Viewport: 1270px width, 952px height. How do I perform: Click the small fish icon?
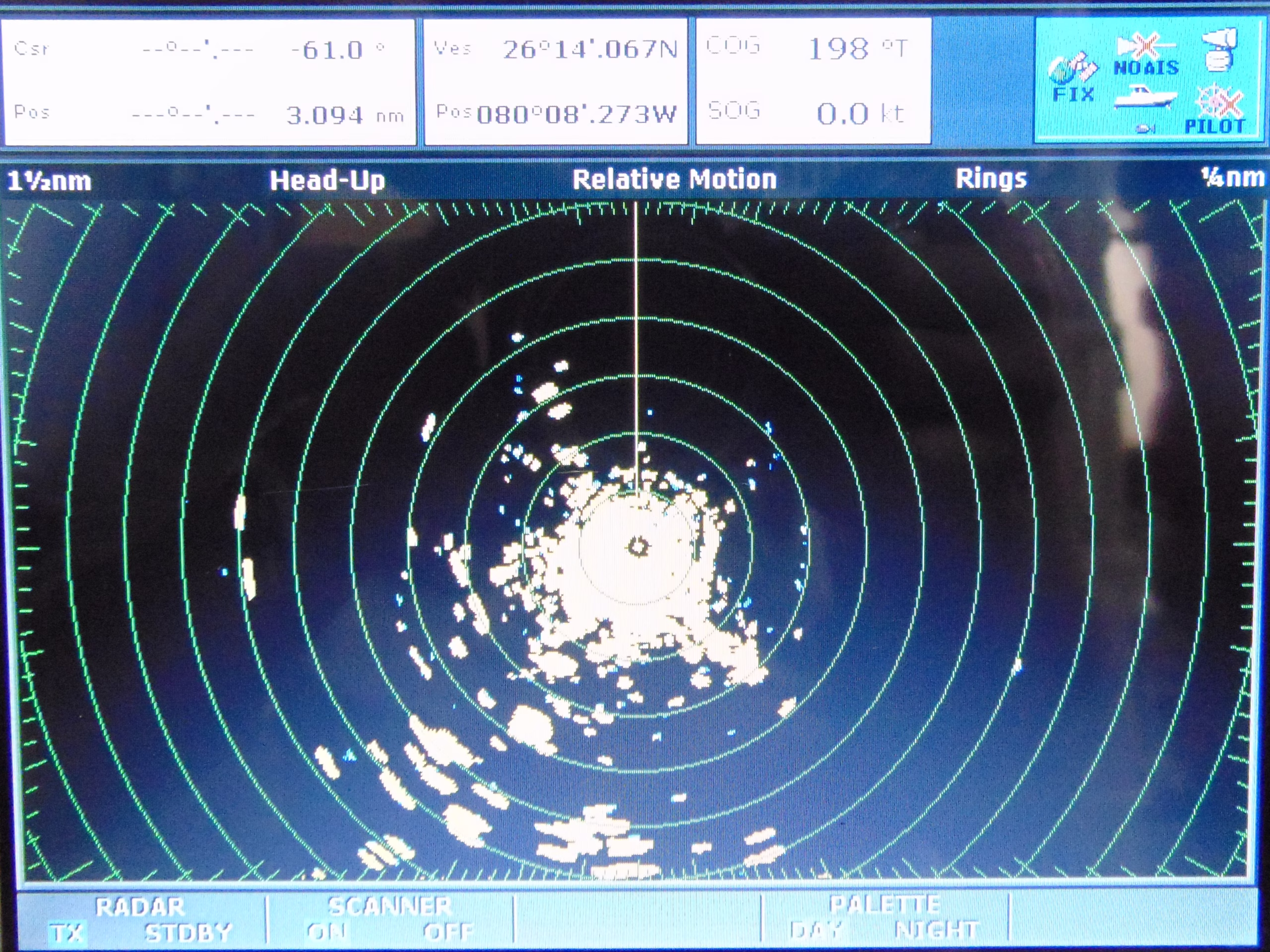coord(1145,129)
